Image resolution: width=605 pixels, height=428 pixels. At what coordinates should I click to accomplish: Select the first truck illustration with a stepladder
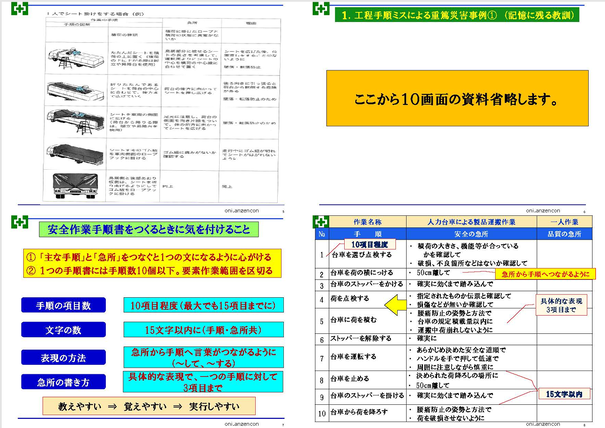[76, 58]
